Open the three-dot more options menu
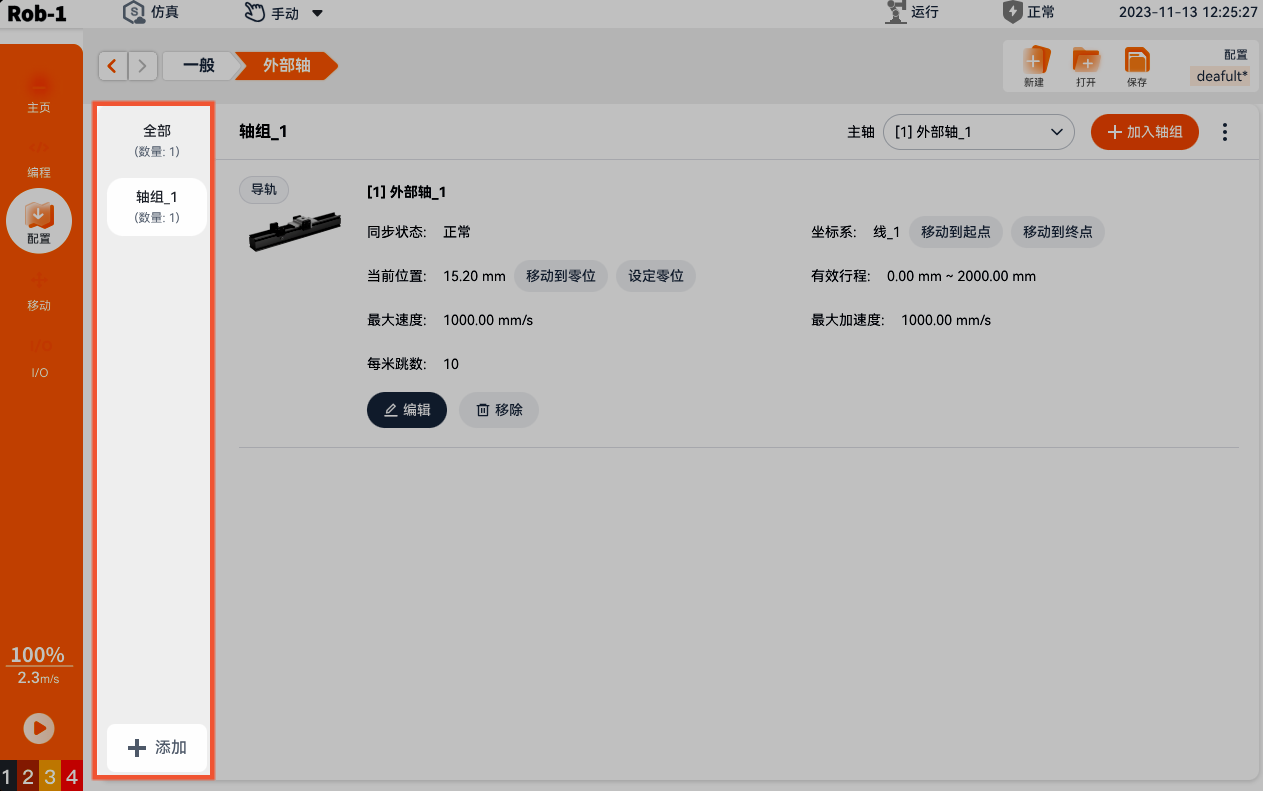Viewport: 1263px width, 791px height. pyautogui.click(x=1225, y=132)
